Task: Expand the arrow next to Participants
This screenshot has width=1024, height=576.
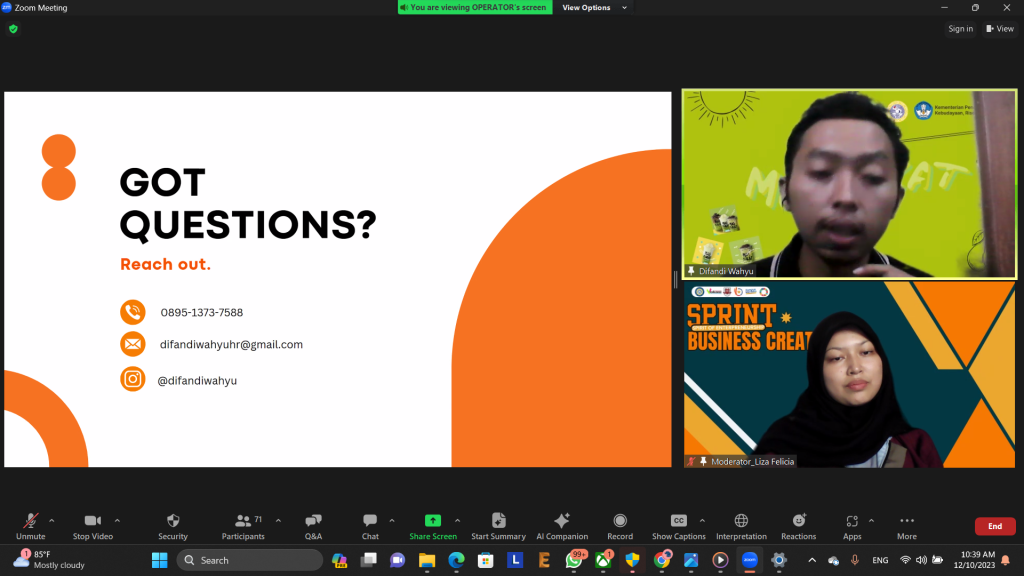Action: pos(278,520)
